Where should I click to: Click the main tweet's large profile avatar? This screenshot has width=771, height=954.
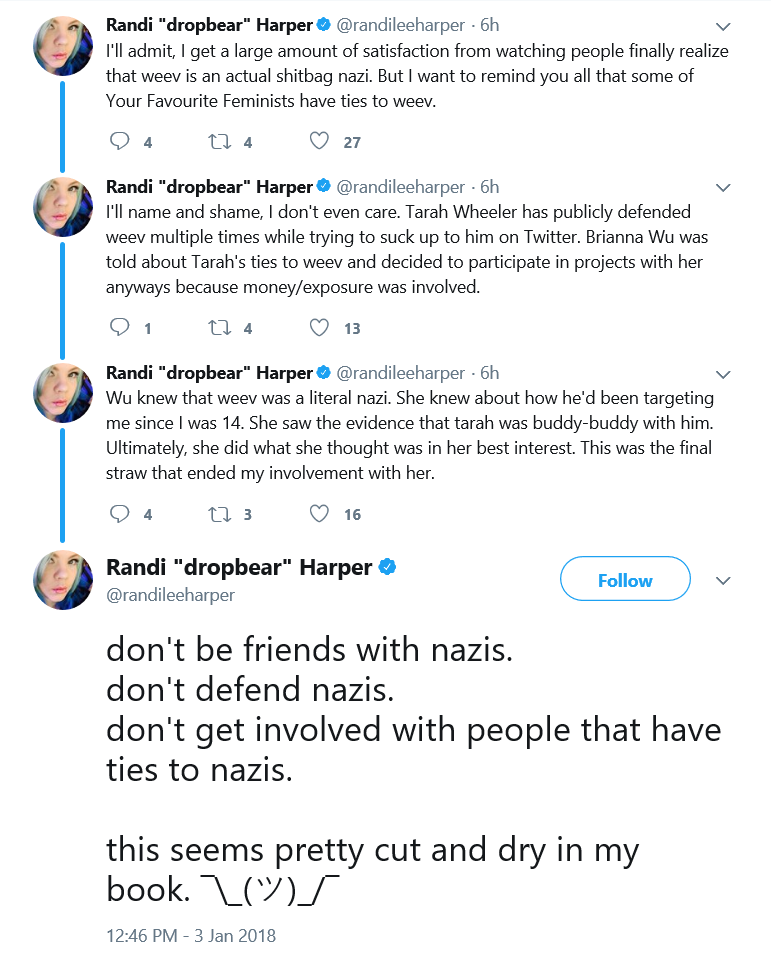pyautogui.click(x=63, y=580)
